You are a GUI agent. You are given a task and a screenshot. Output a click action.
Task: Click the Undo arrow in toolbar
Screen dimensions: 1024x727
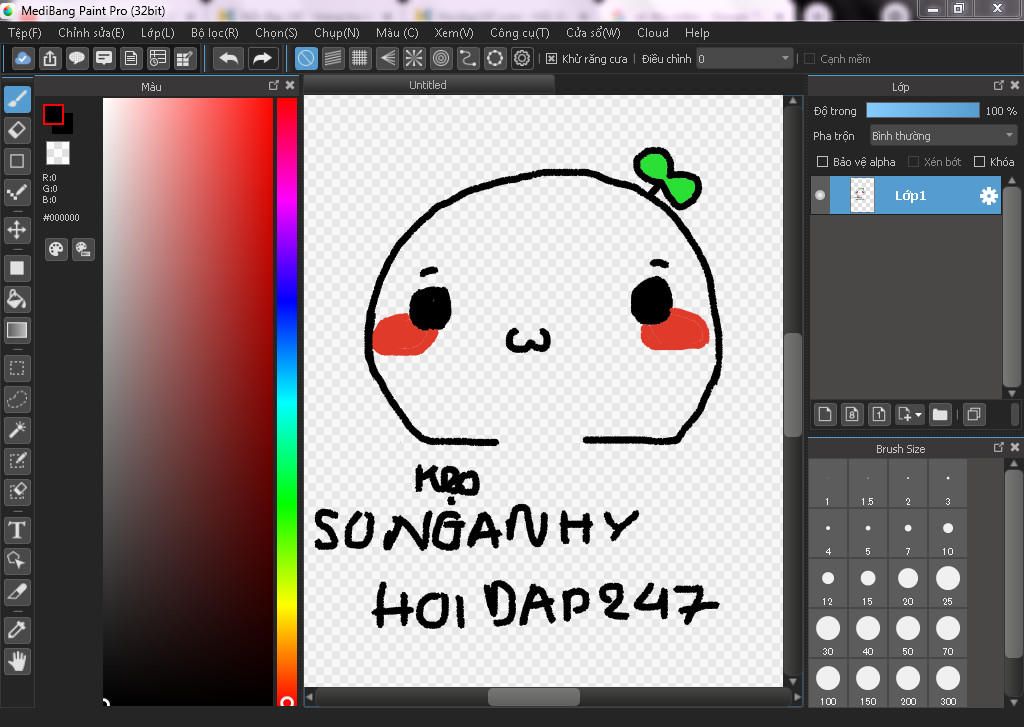(x=229, y=59)
